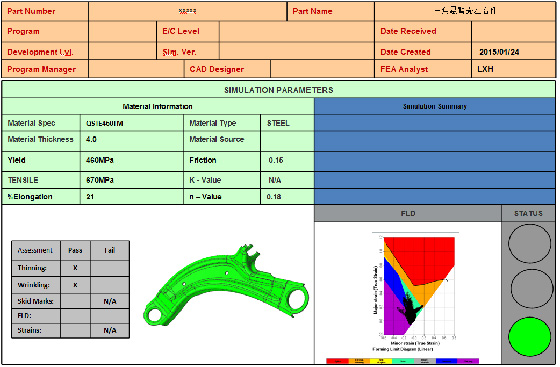
Task: Click the purple swatch in FLD legend
Action: (468, 361)
